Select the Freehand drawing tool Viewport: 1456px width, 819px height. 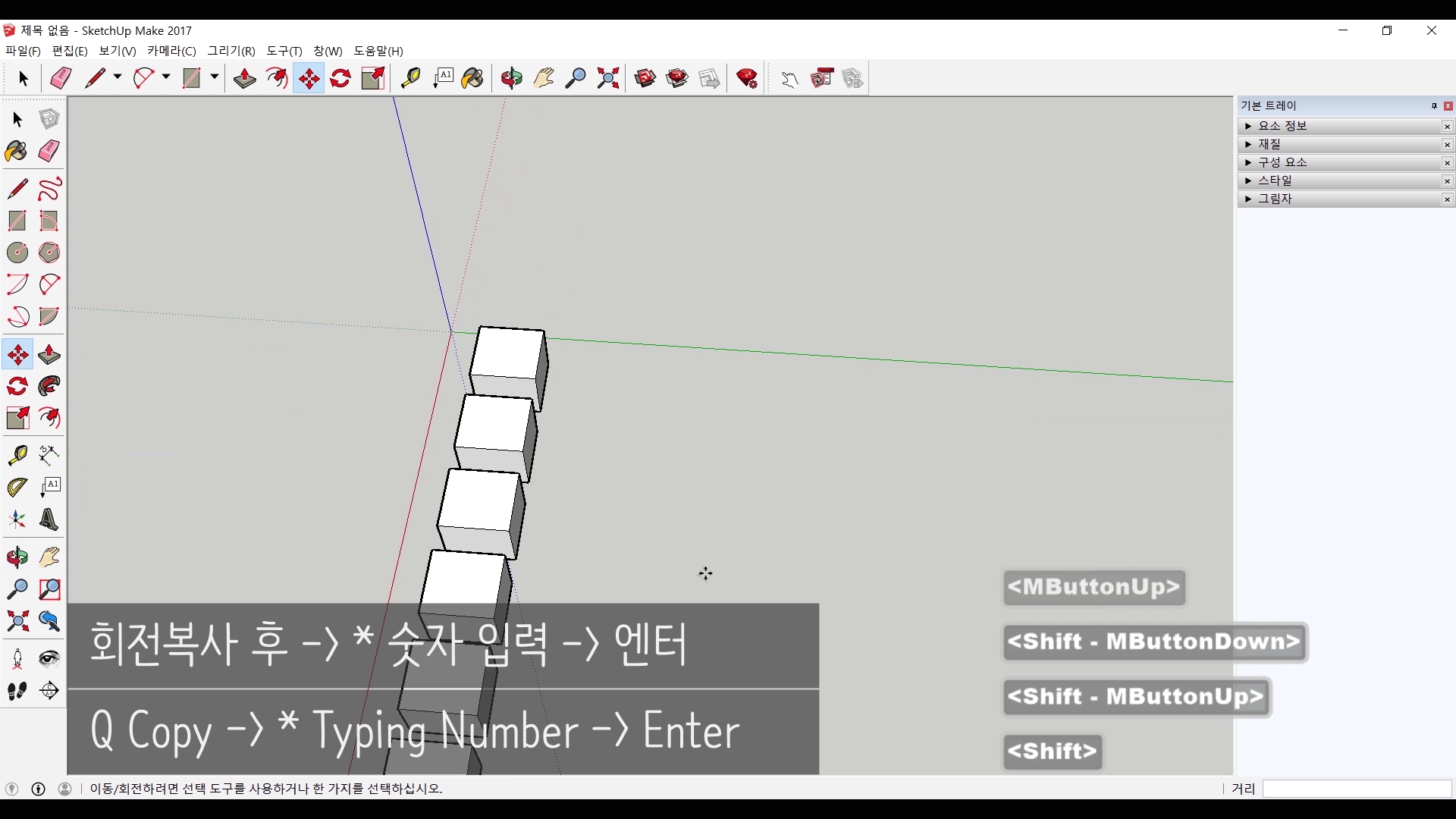[49, 189]
